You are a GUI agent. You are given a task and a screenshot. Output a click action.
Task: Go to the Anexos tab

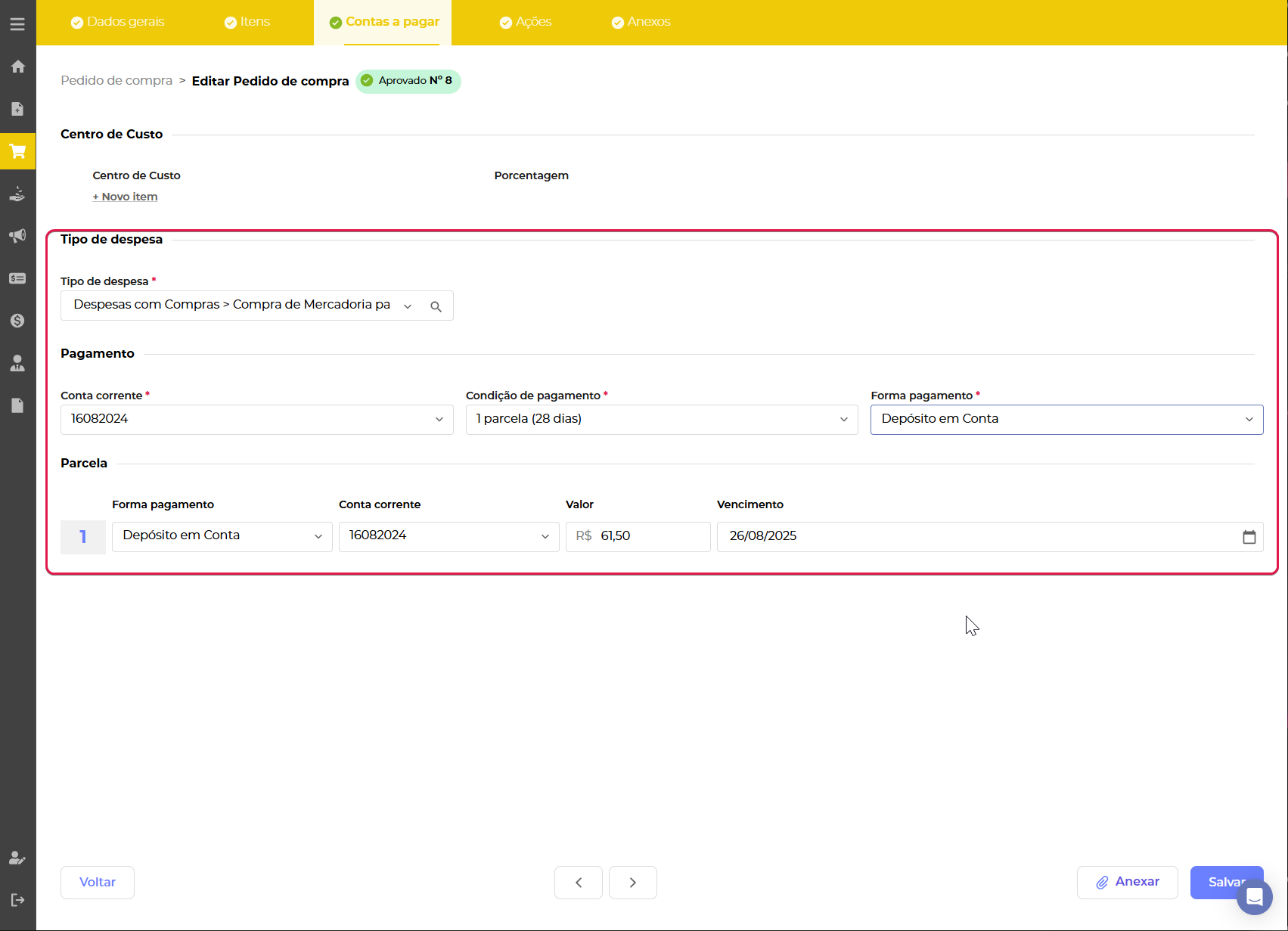641,22
